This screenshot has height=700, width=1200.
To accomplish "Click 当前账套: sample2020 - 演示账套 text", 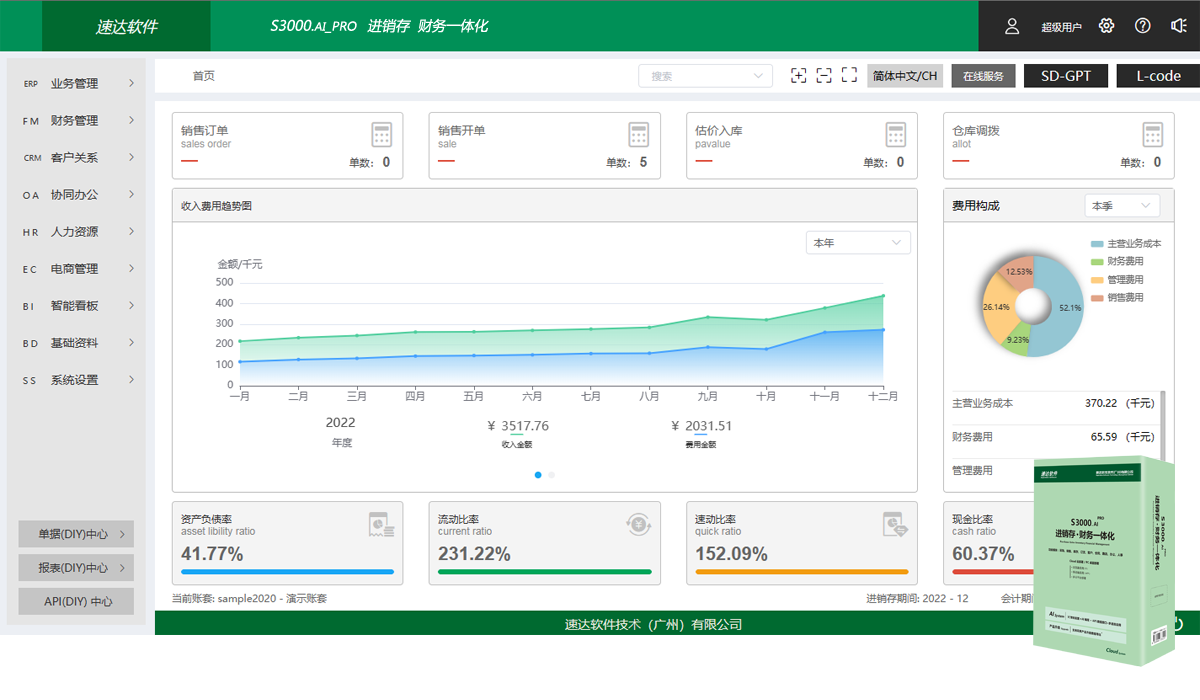I will point(249,599).
